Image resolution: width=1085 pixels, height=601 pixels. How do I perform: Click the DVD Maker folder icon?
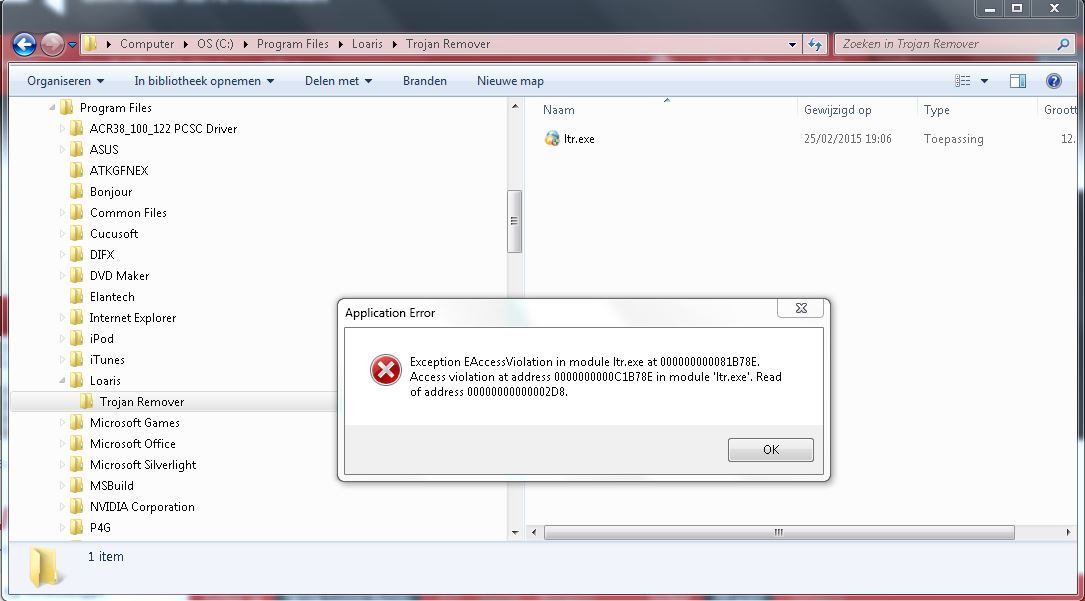click(77, 275)
